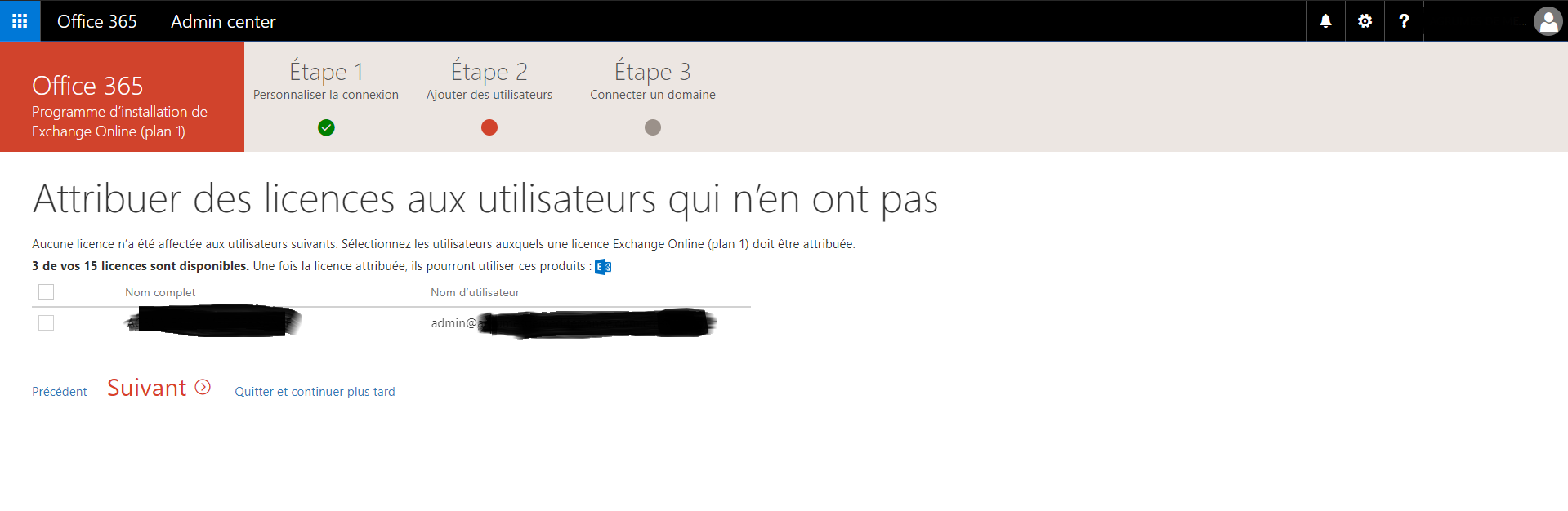Check the box for the admin user row
Viewport: 1568px width, 511px height.
(47, 323)
